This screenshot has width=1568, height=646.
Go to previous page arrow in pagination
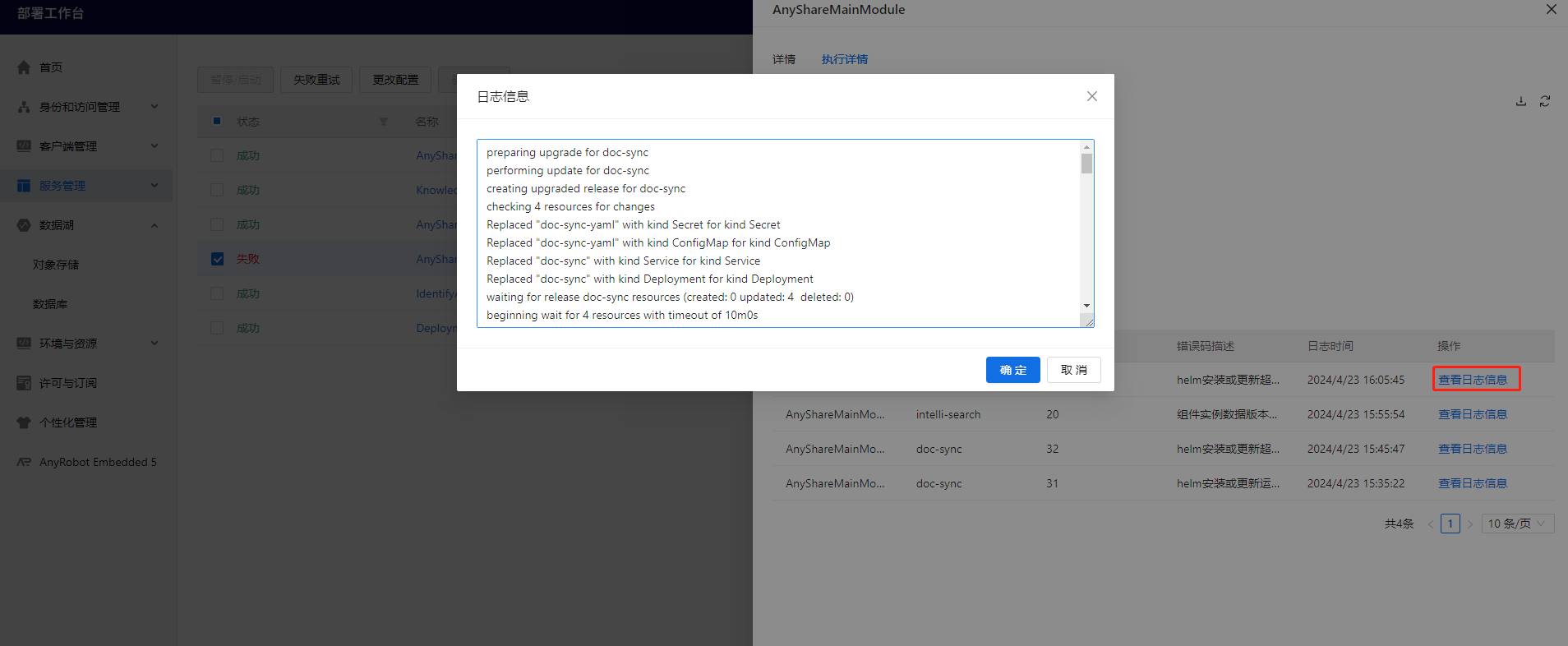[x=1431, y=524]
